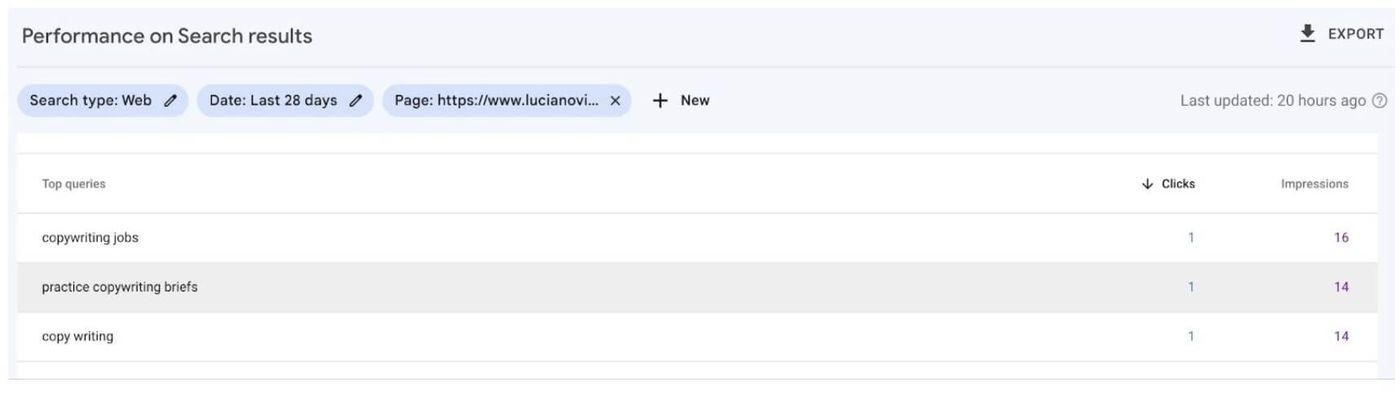
Task: Open the help icon beside Last updated
Action: tap(1380, 100)
